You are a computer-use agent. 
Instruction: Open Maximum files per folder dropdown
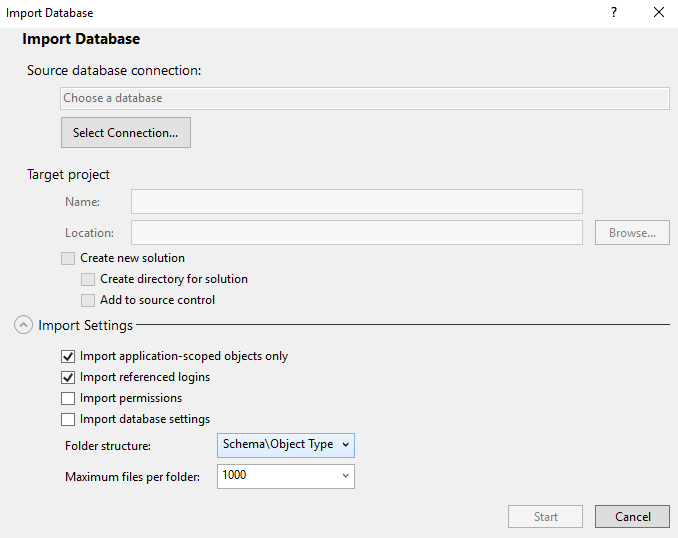[x=285, y=476]
